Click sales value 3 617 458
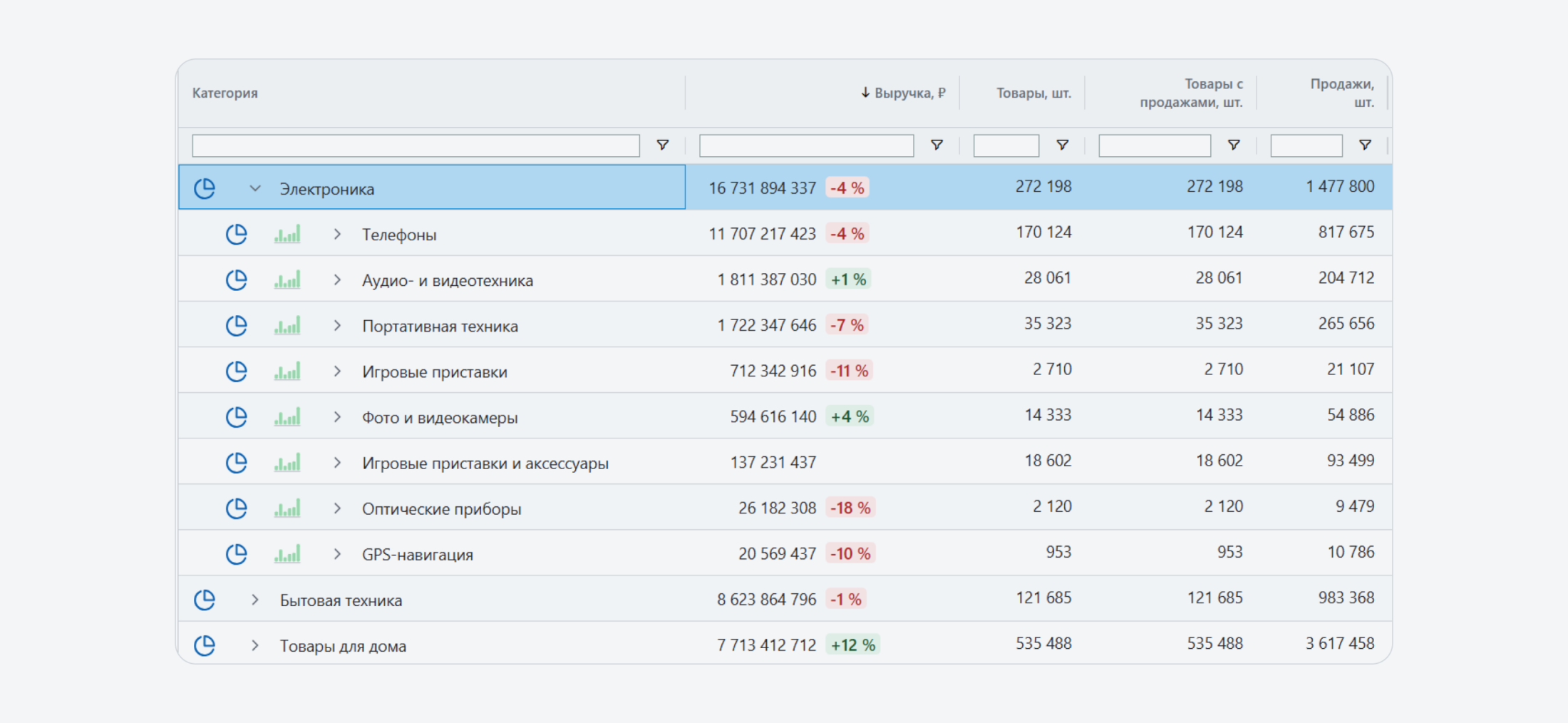Screen dimensions: 1568x723 click(1340, 643)
